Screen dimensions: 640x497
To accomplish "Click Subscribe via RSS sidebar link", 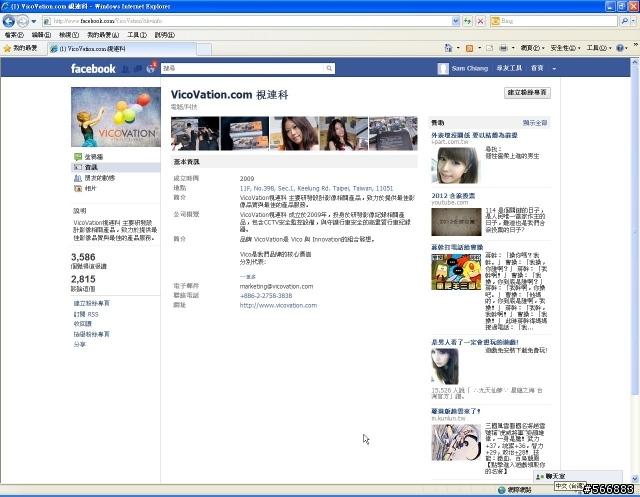I will point(86,314).
